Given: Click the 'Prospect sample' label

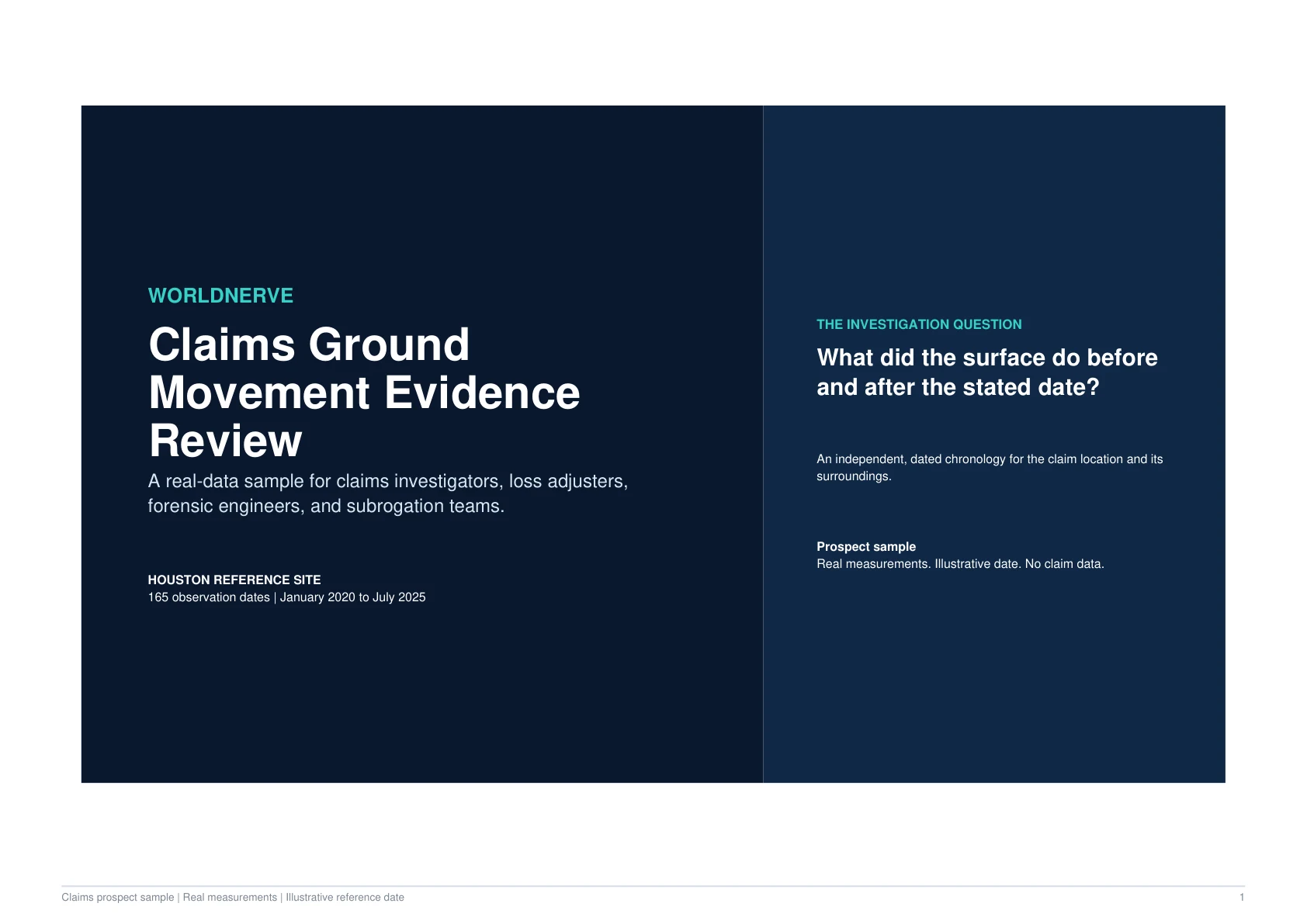Looking at the screenshot, I should click(866, 547).
